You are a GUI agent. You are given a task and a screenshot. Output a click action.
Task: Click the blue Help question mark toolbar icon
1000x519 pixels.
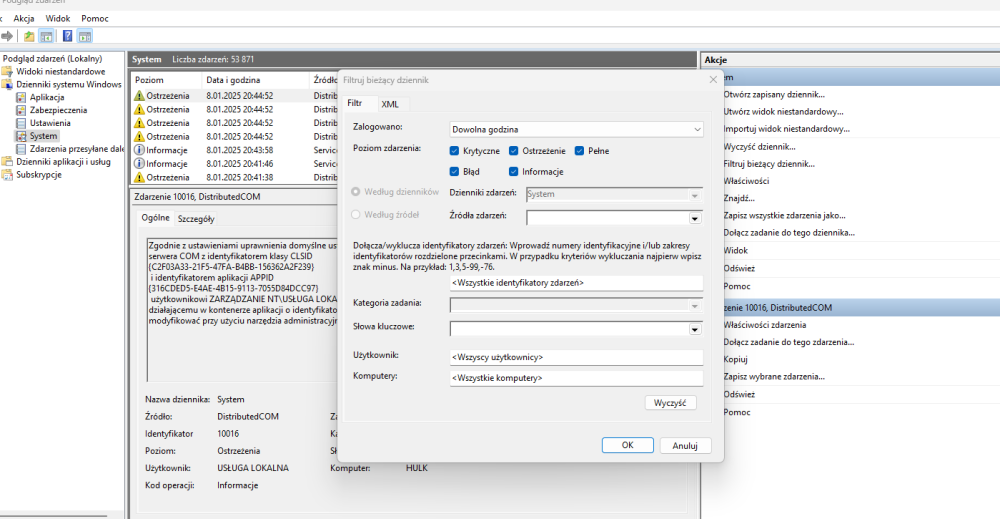tap(67, 36)
